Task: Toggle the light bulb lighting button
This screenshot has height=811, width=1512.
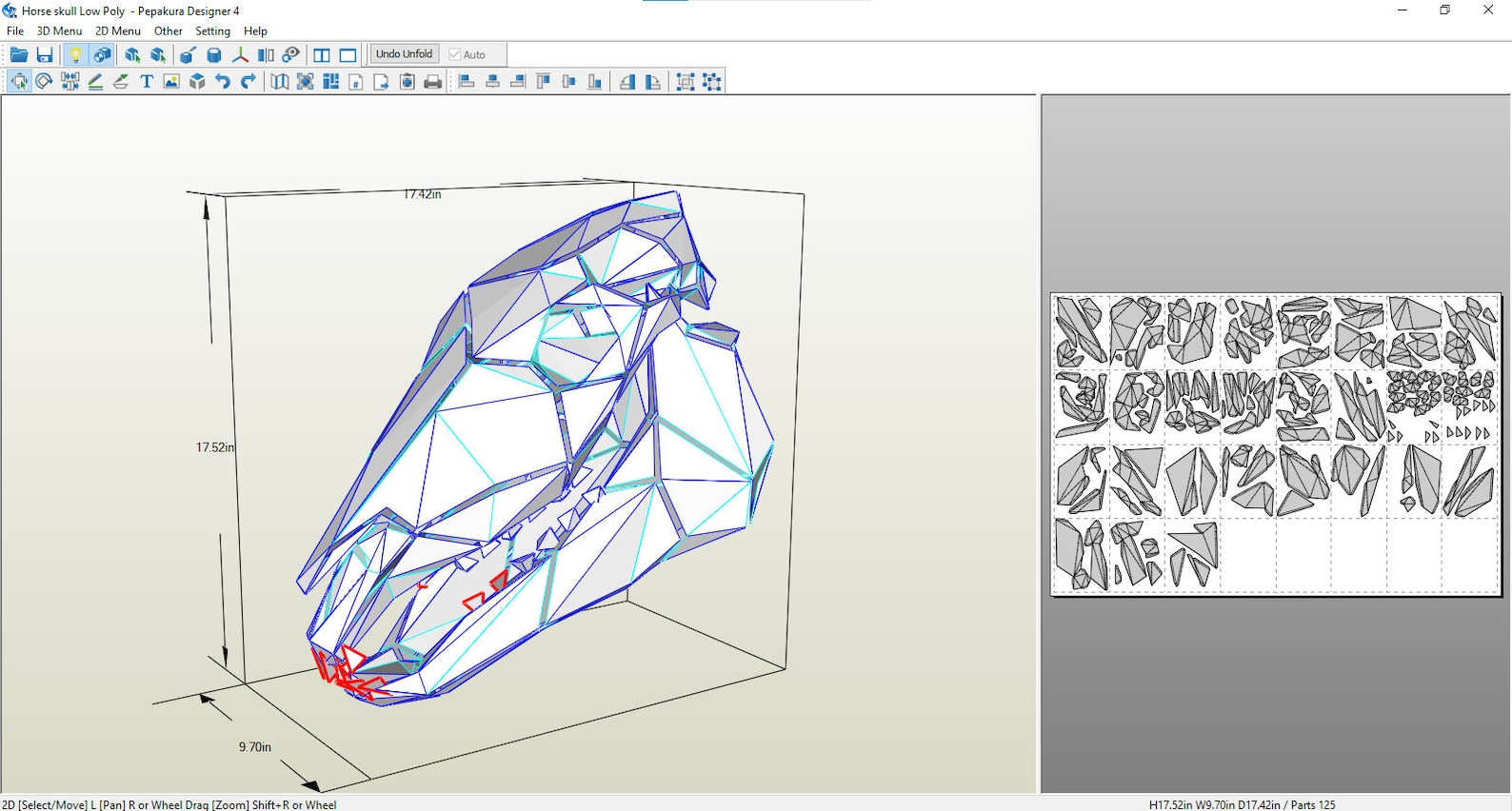Action: coord(76,55)
